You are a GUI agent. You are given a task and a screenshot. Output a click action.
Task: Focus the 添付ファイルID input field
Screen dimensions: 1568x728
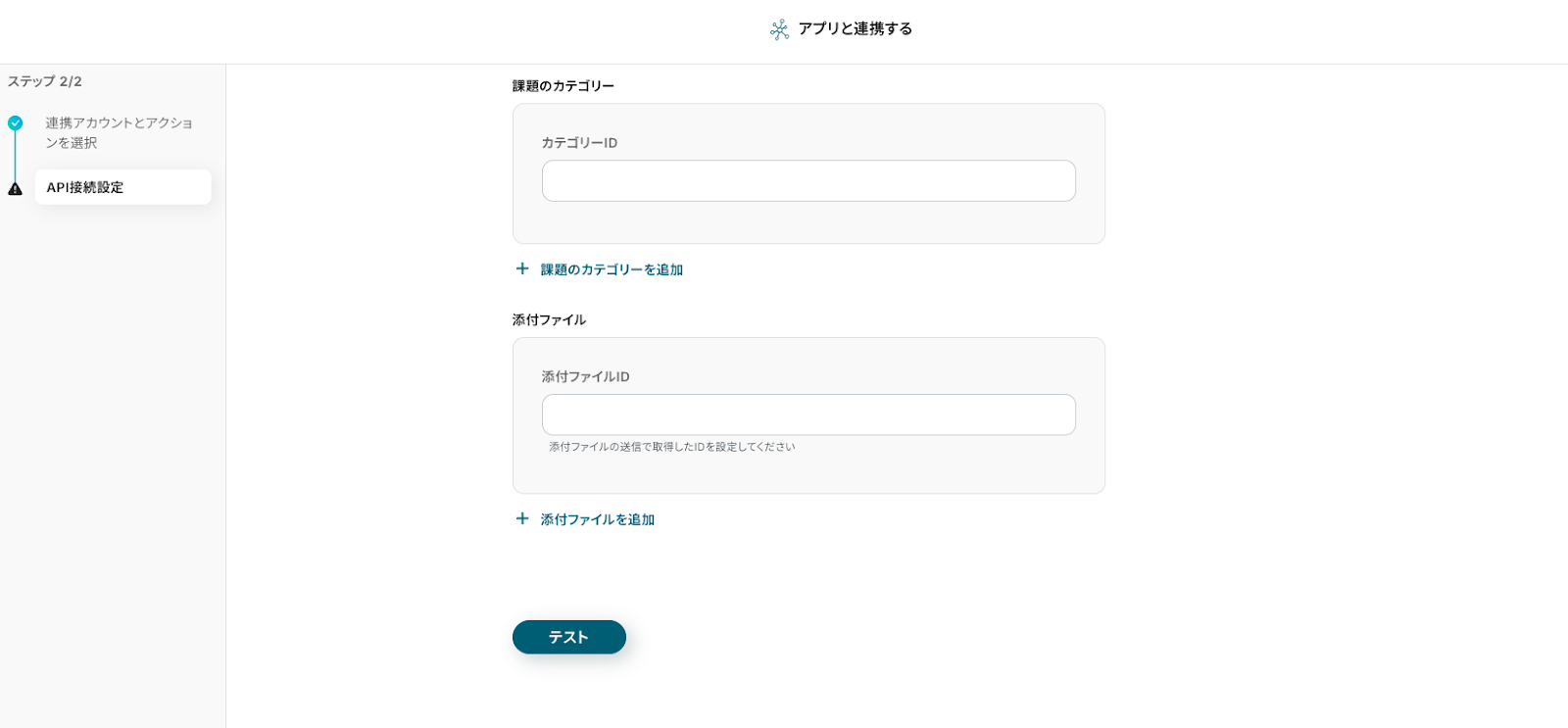(808, 414)
